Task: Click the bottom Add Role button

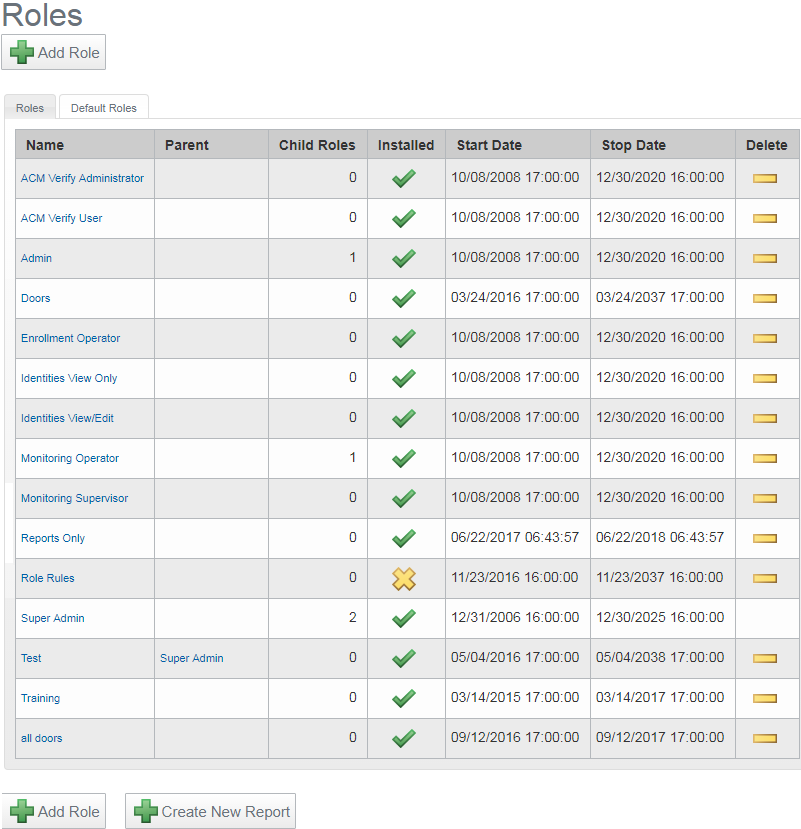Action: (54, 812)
